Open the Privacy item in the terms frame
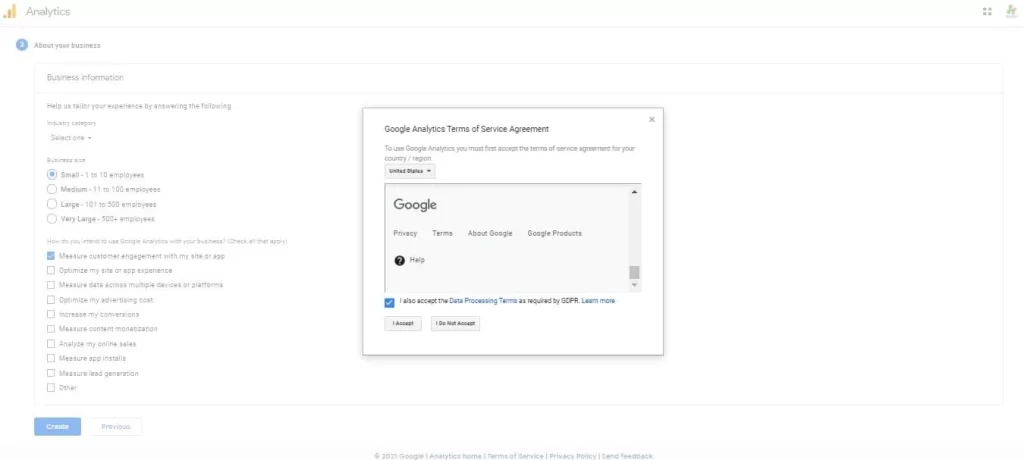This screenshot has width=1024, height=460. tap(405, 233)
